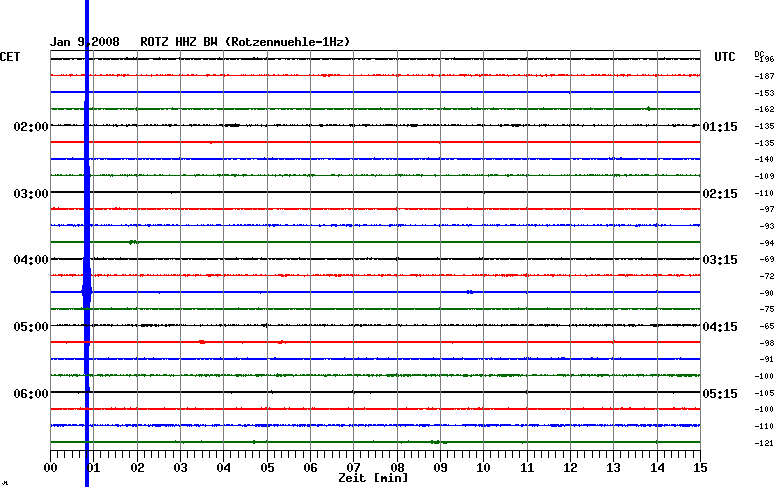Image resolution: width=780 pixels, height=494 pixels.
Task: Click the '10' minute tick label
Action: [x=484, y=468]
